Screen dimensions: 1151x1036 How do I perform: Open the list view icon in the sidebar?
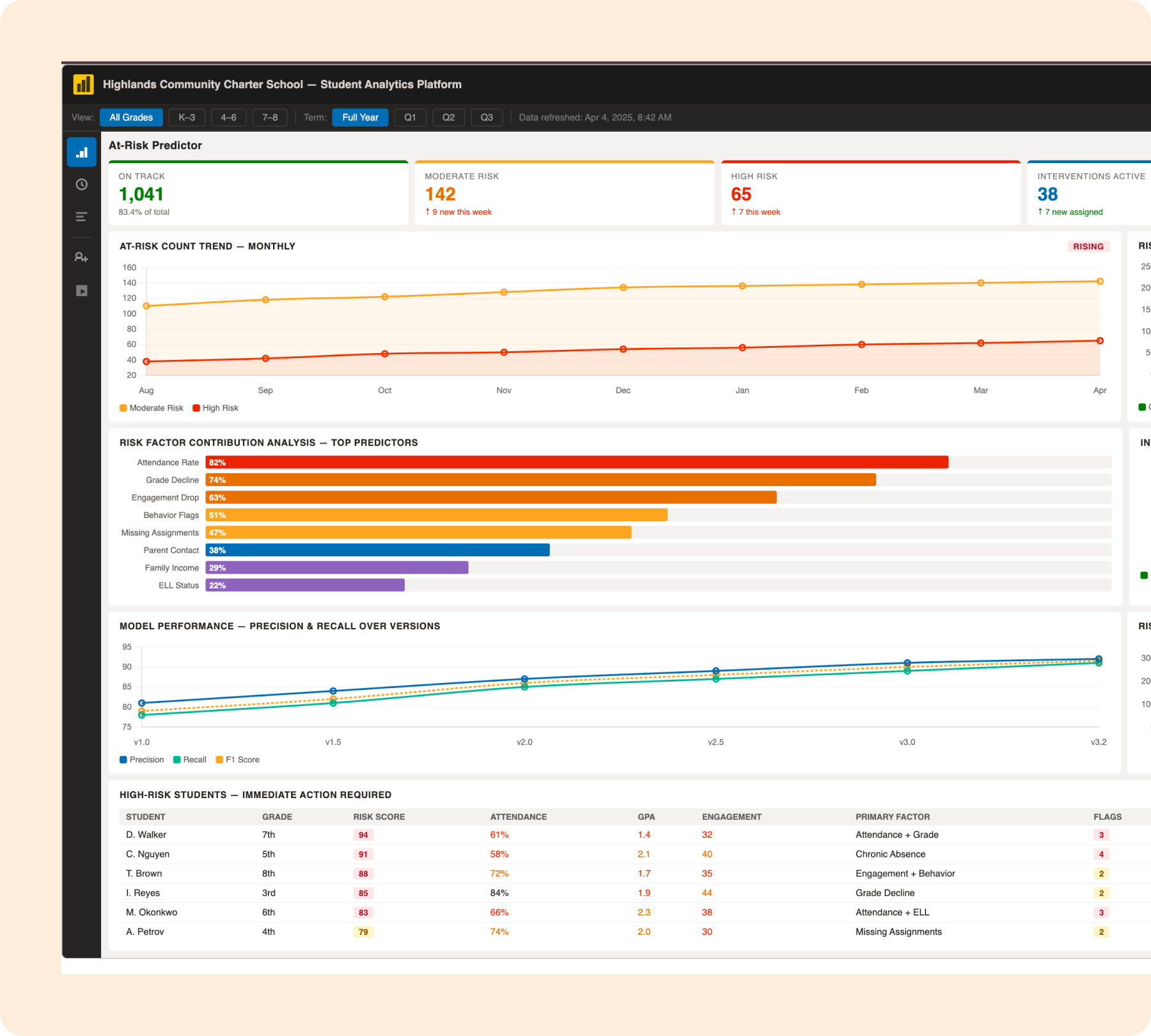[x=81, y=217]
